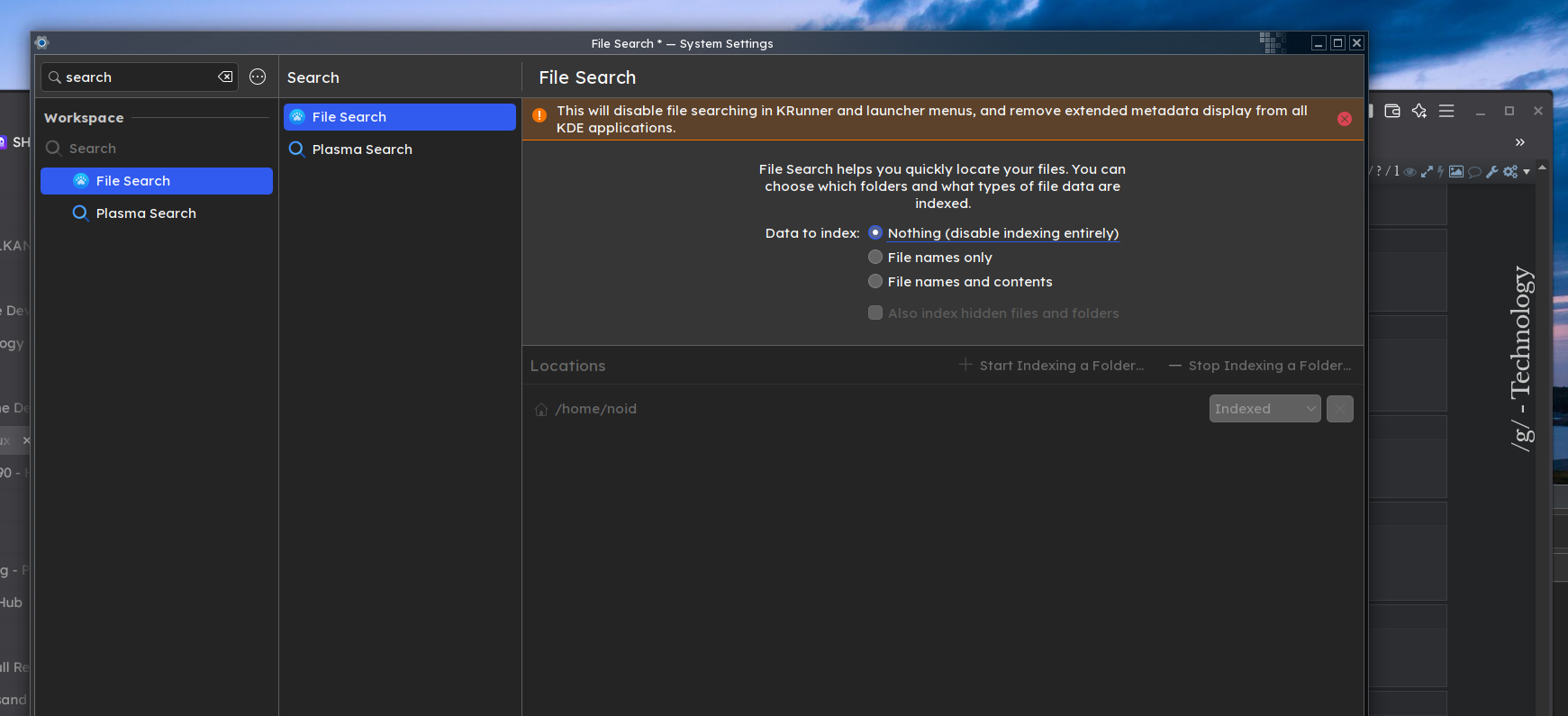Viewport: 1568px width, 716px height.
Task: Open the wallet icon in background browser
Action: (x=1392, y=111)
